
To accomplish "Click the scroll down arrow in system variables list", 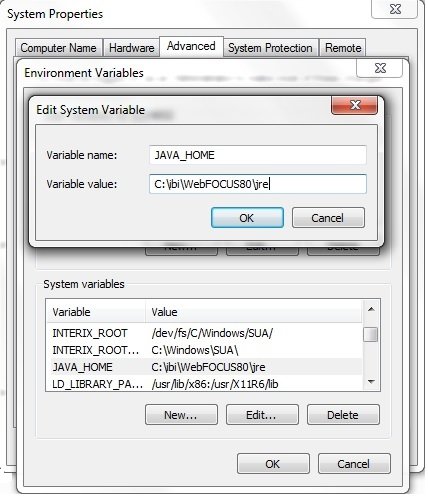I will click(x=371, y=382).
